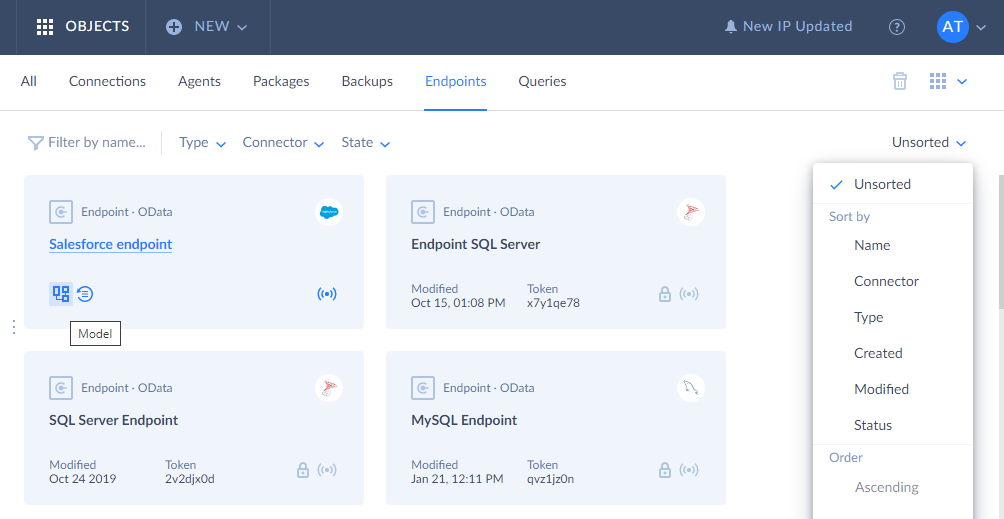1004x519 pixels.
Task: Click the log icon on Salesforce endpoint card
Action: 85,294
